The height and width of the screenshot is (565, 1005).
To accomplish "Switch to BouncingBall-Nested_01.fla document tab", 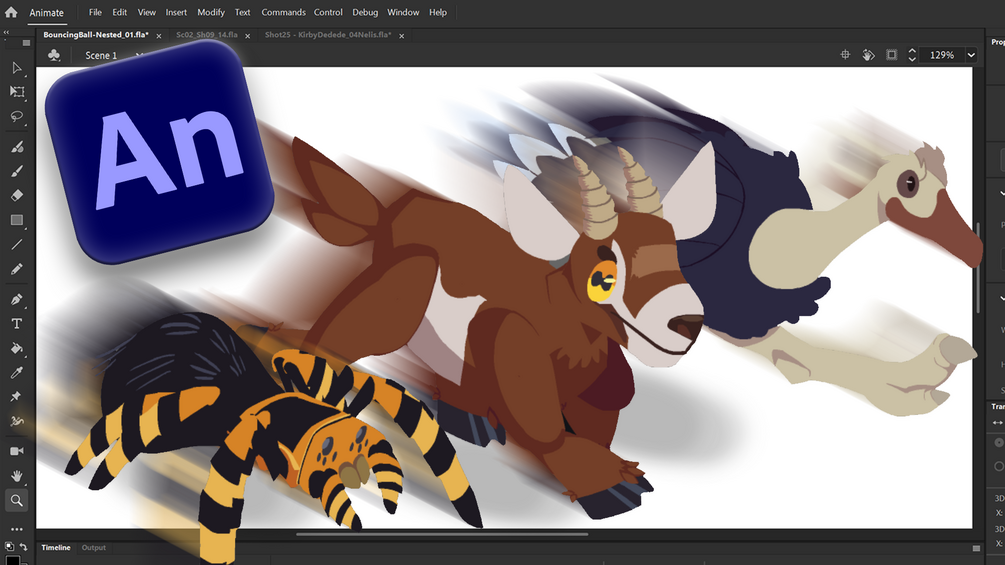I will click(x=96, y=35).
